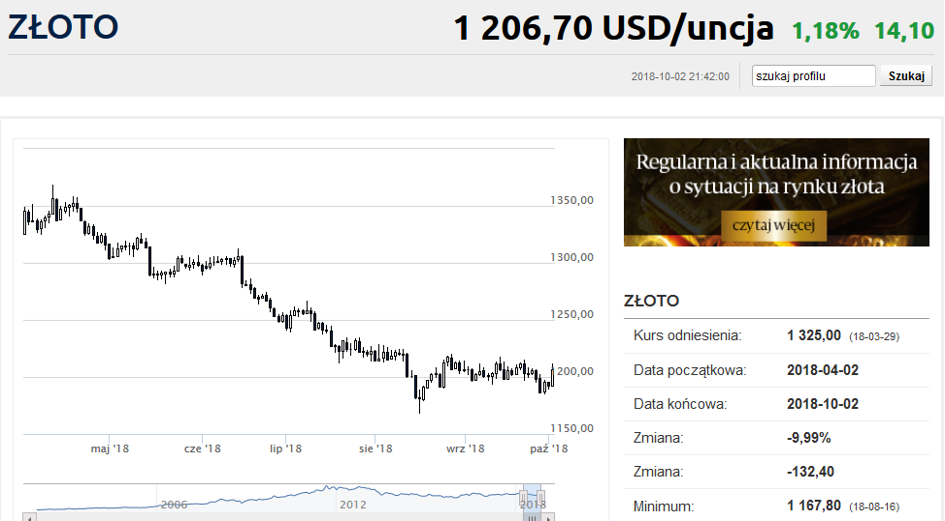Image resolution: width=945 pixels, height=521 pixels.
Task: Select the ZŁOTO page title heading
Action: [x=63, y=28]
